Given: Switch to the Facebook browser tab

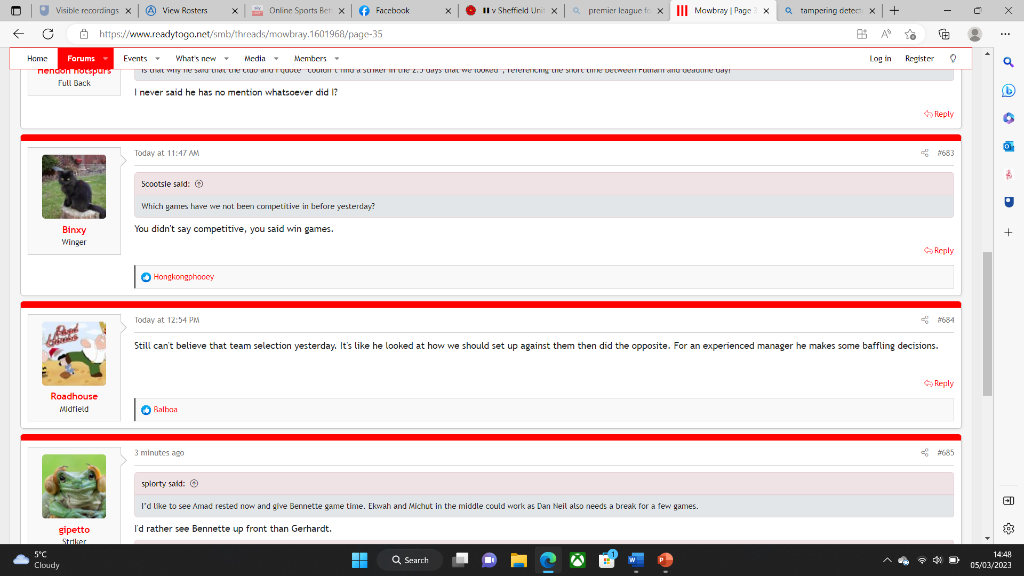Looking at the screenshot, I should [x=404, y=10].
